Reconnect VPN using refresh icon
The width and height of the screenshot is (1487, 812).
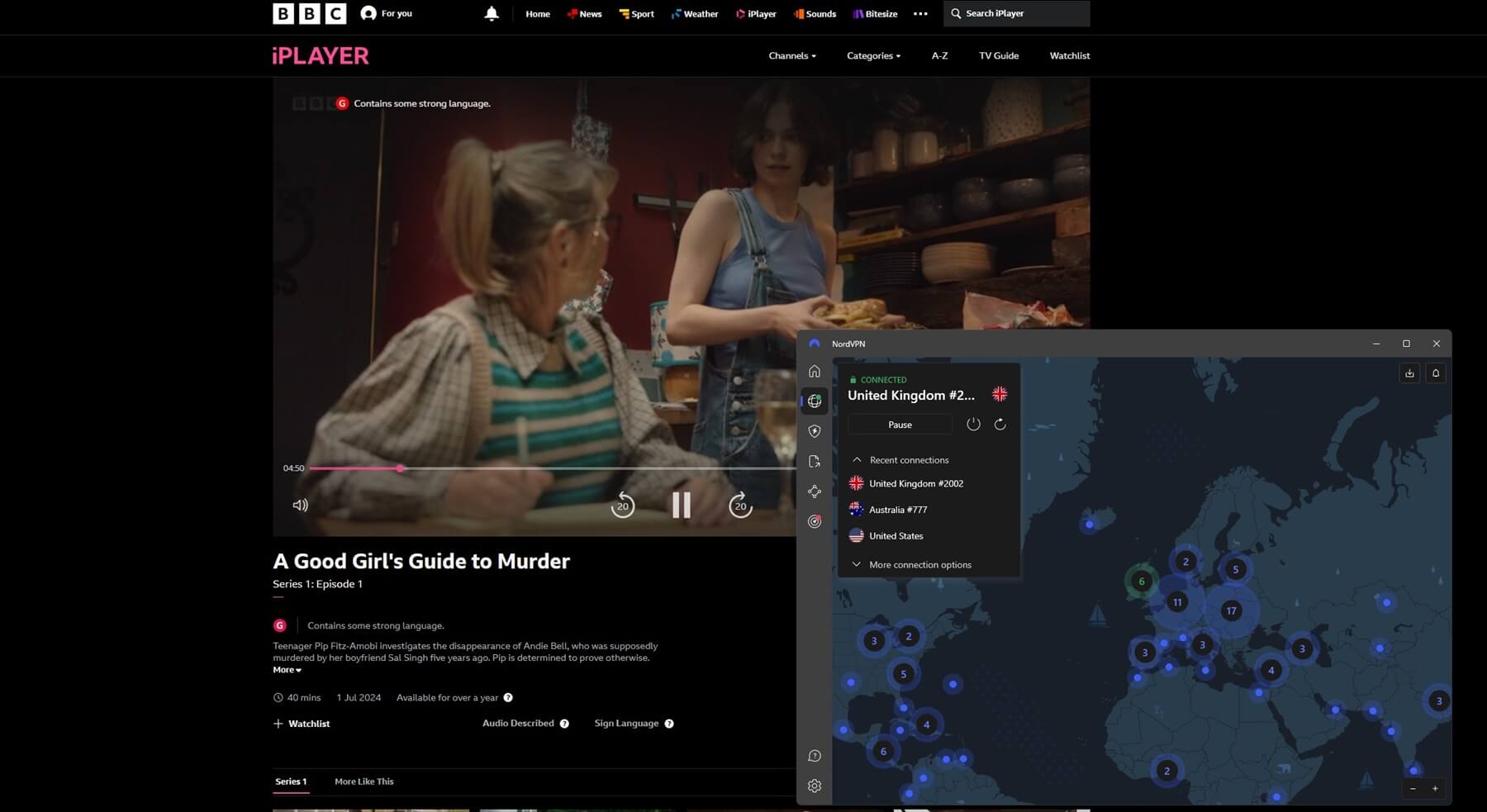pyautogui.click(x=1000, y=425)
